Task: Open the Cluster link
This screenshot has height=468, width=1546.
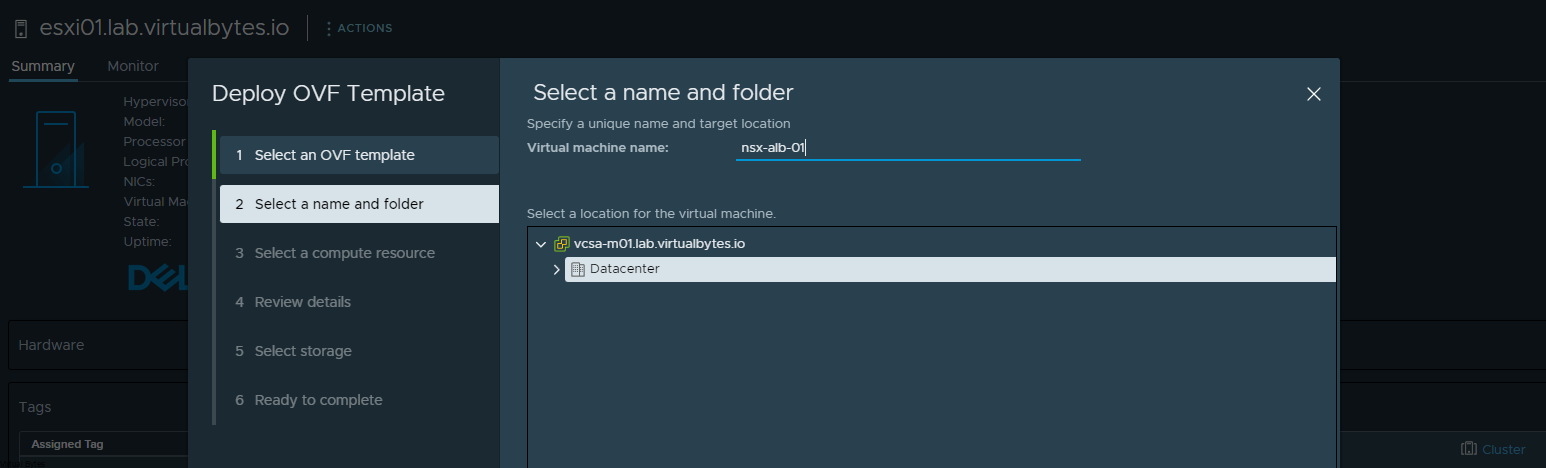Action: pos(1503,449)
